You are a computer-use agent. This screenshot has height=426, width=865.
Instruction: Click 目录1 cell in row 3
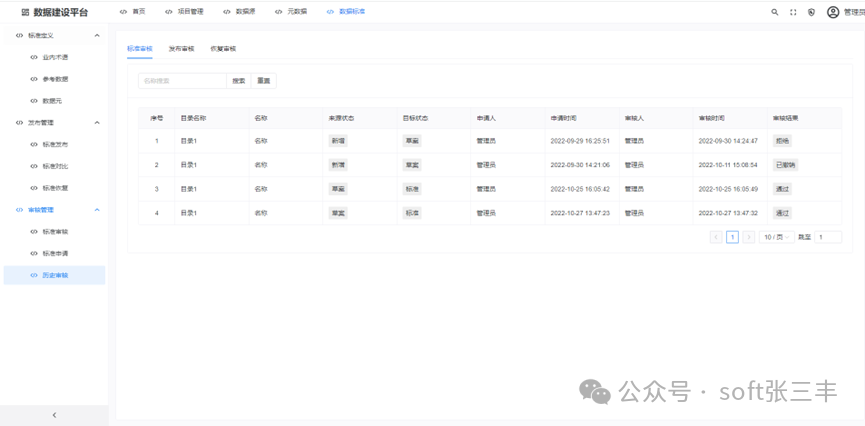coord(189,189)
